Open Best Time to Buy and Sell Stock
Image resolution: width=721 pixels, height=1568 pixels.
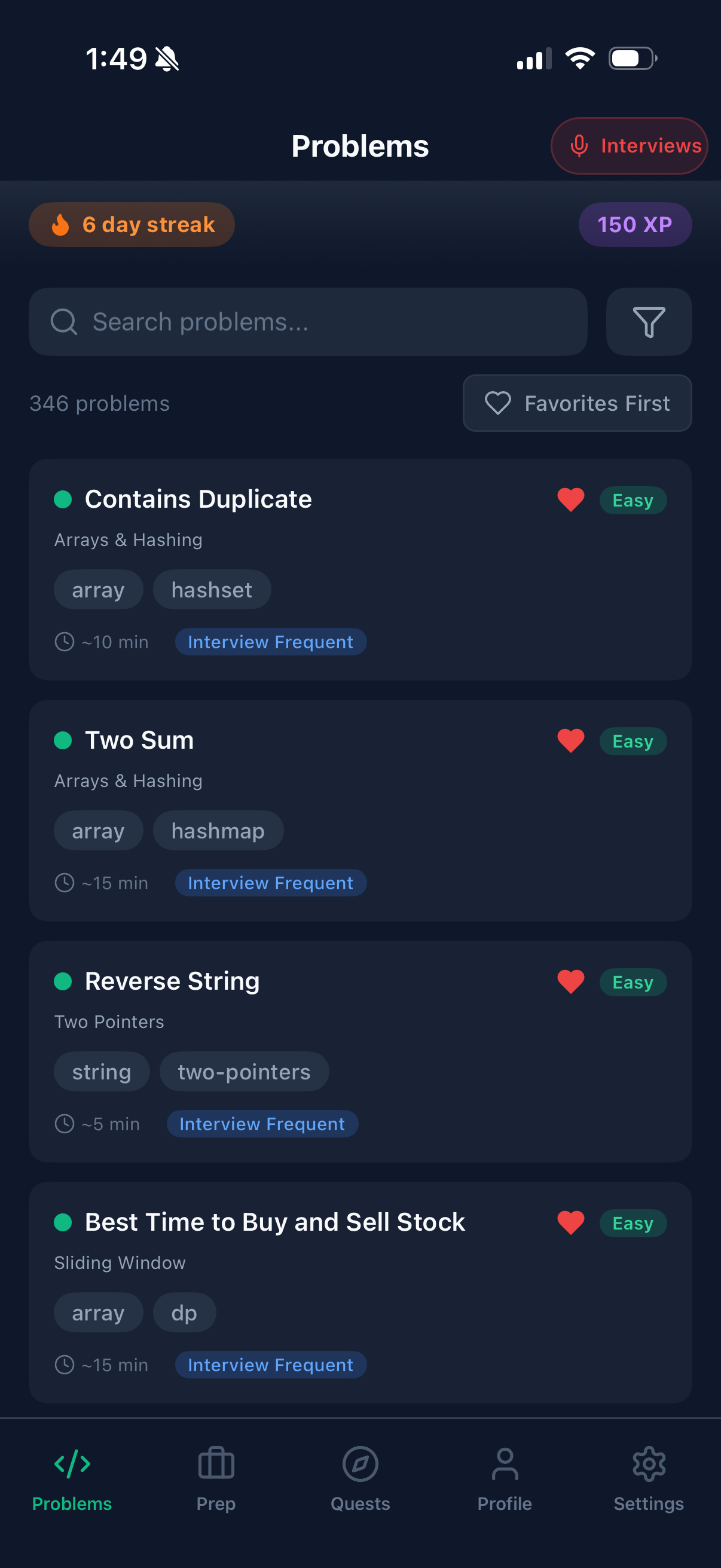click(x=275, y=1223)
